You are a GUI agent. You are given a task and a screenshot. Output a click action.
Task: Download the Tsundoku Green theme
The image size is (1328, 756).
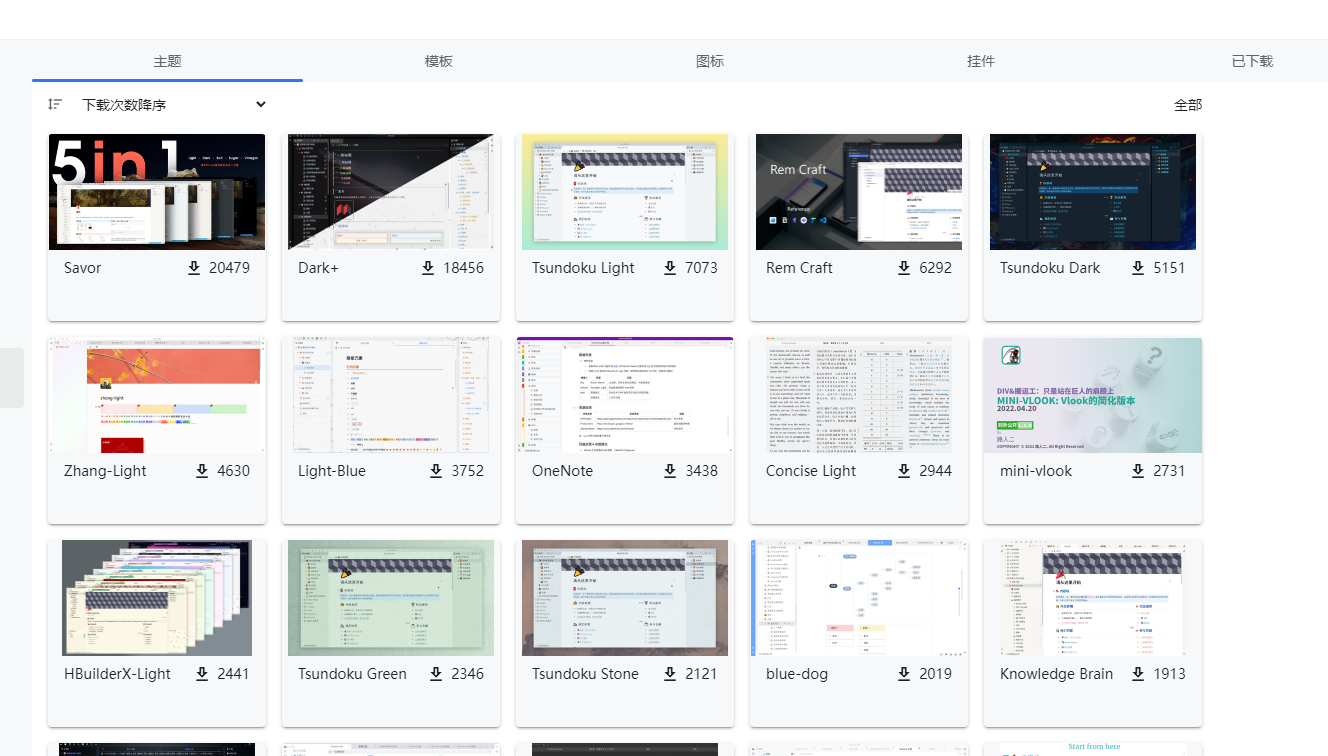pyautogui.click(x=436, y=674)
